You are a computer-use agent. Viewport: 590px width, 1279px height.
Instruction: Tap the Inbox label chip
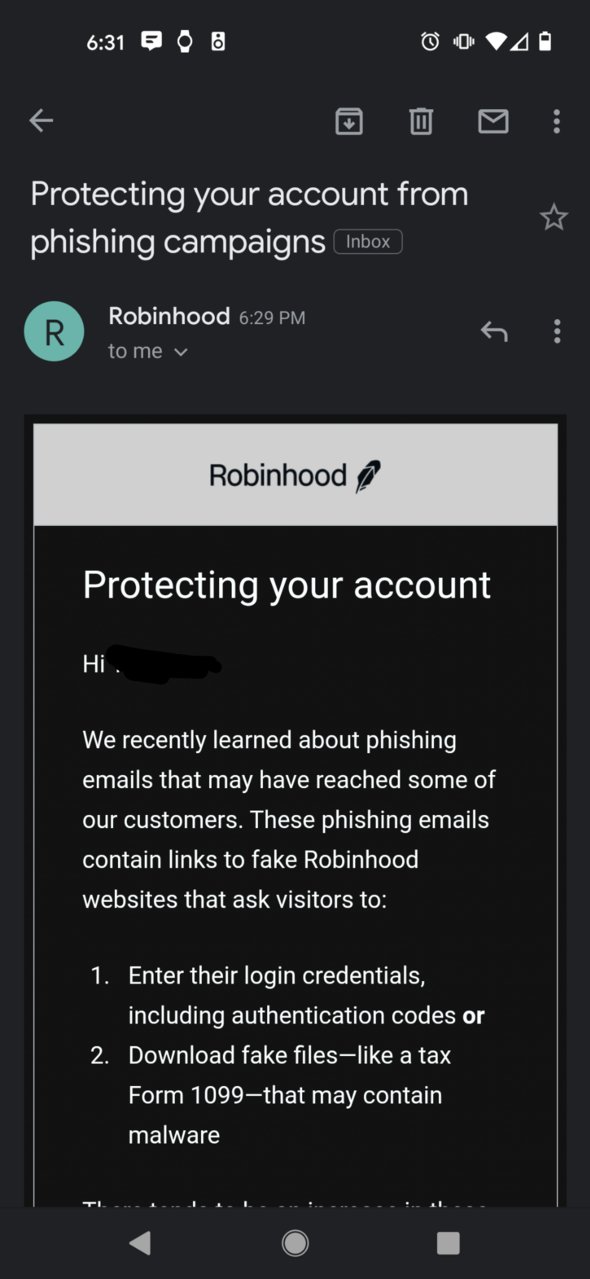click(368, 241)
